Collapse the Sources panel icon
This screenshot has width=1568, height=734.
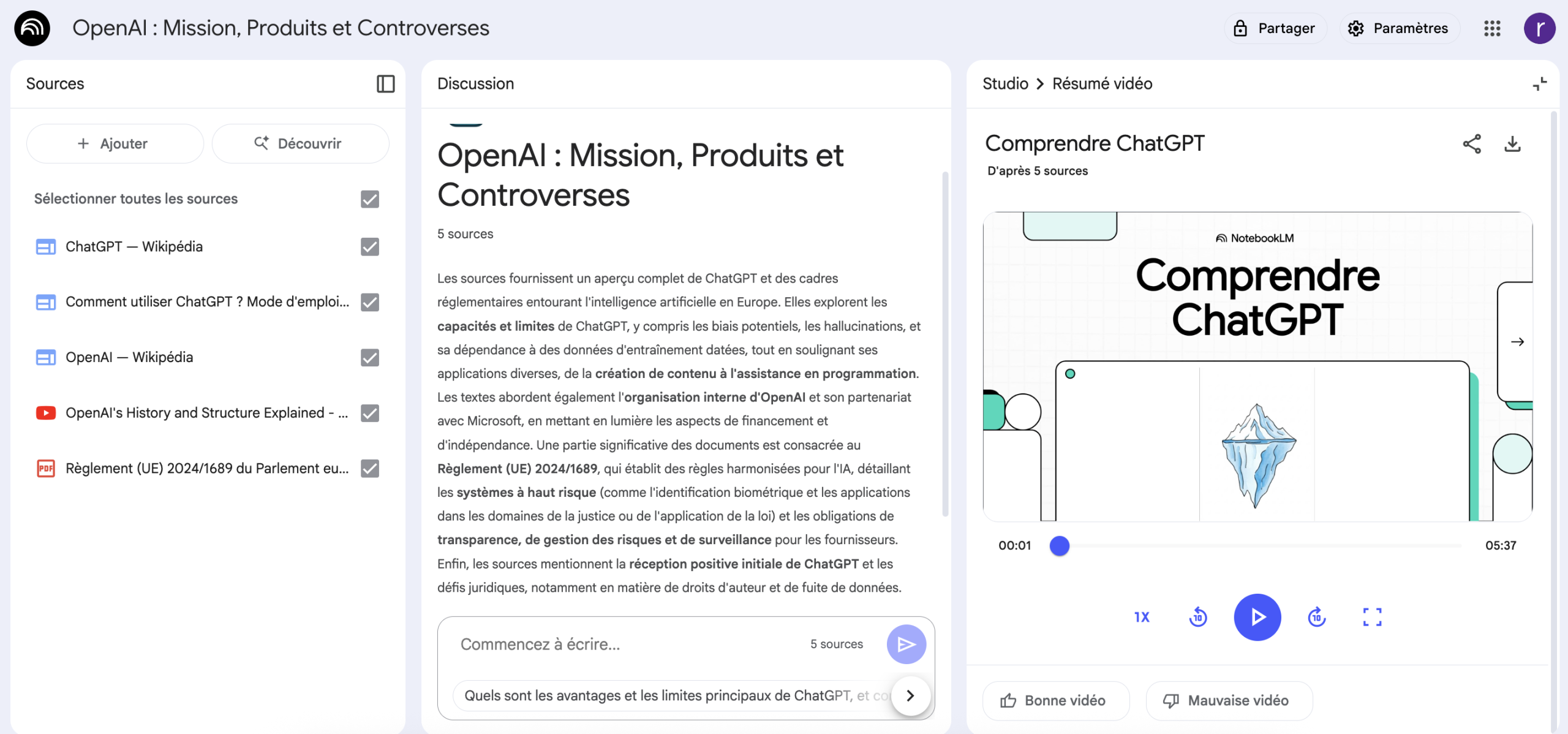click(385, 84)
